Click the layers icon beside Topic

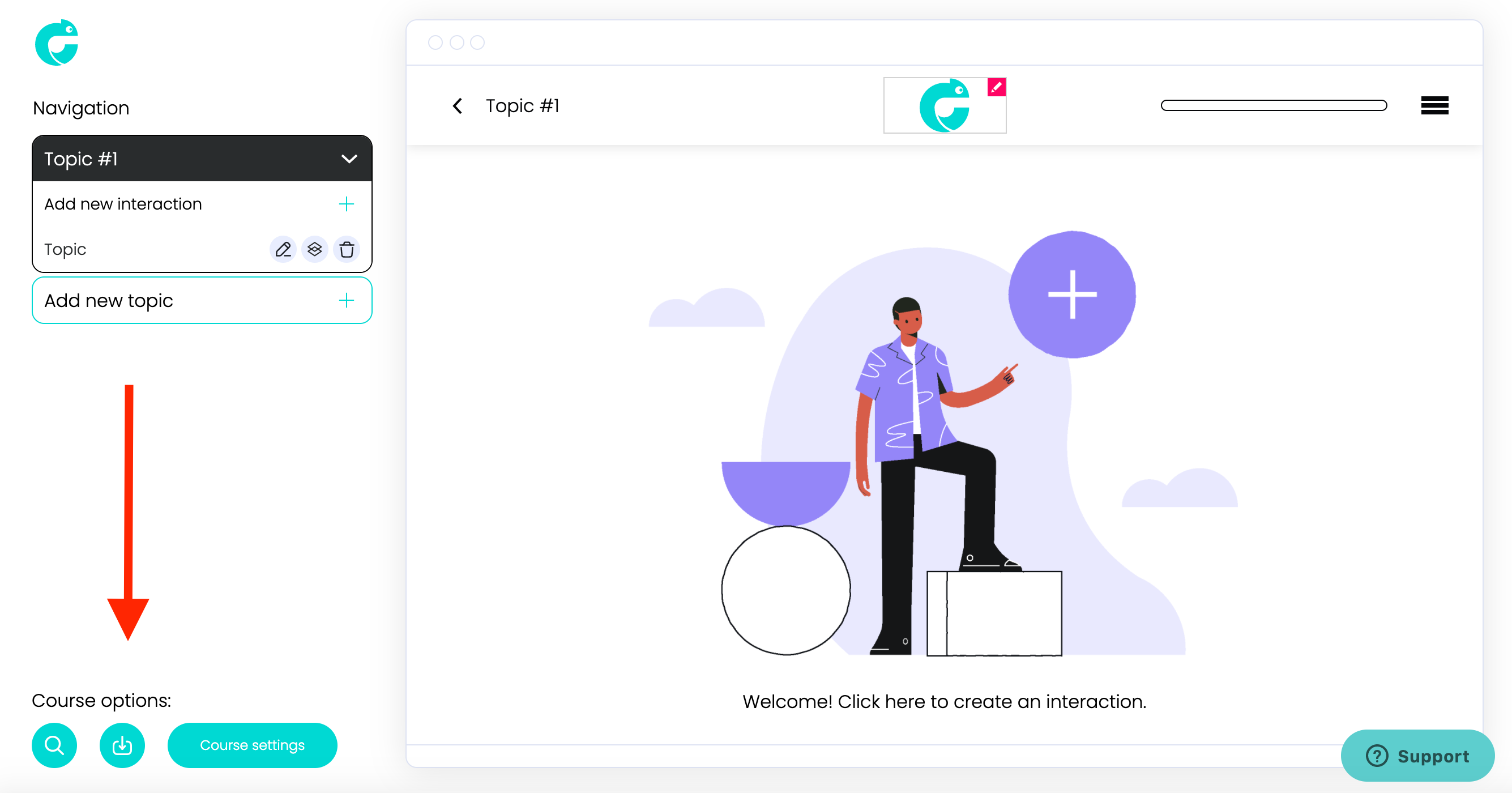pyautogui.click(x=315, y=249)
